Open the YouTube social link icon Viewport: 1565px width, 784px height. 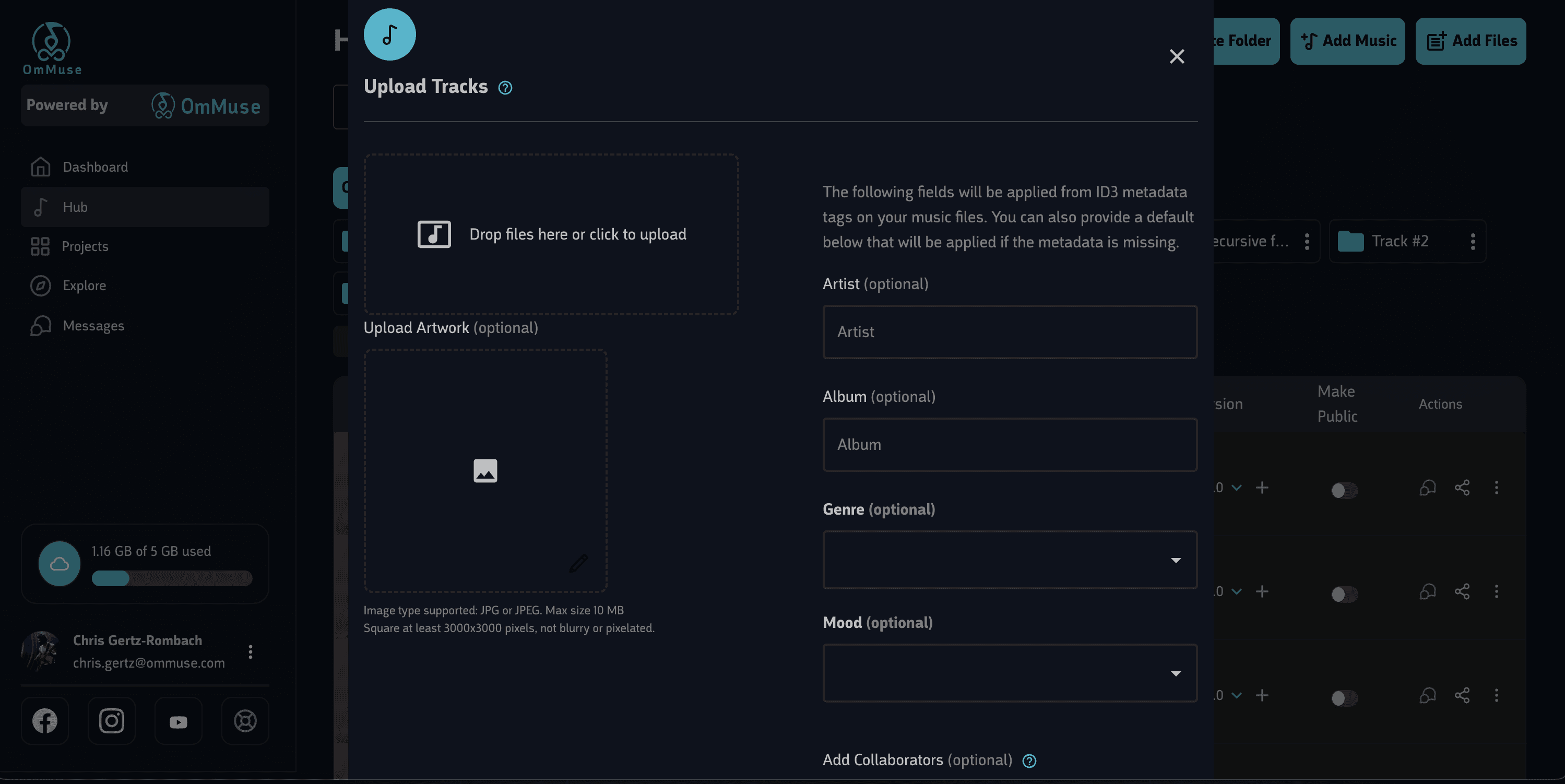coord(178,721)
